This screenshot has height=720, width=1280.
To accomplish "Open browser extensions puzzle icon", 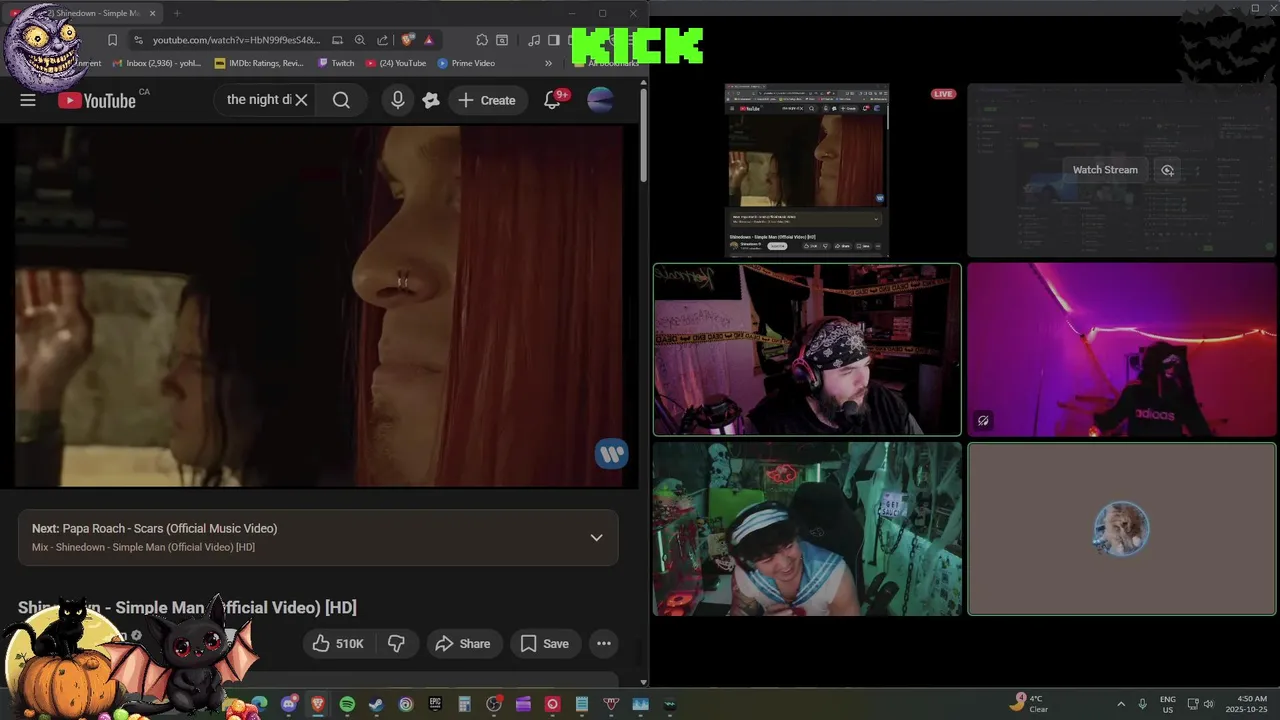I will [482, 40].
